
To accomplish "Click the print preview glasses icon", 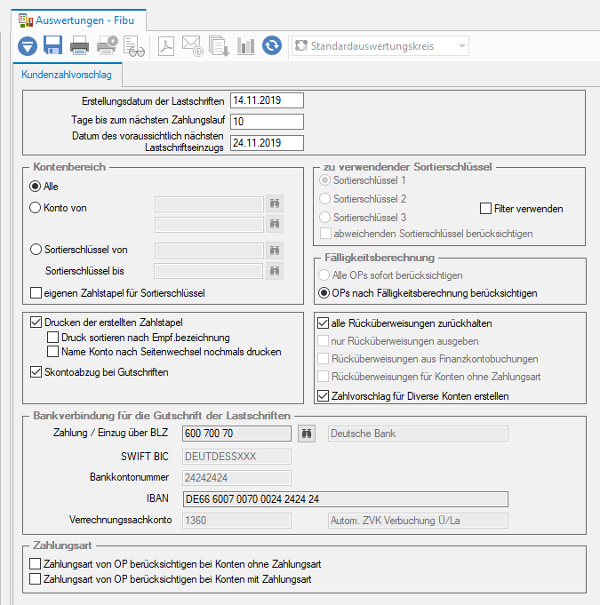I will point(134,46).
